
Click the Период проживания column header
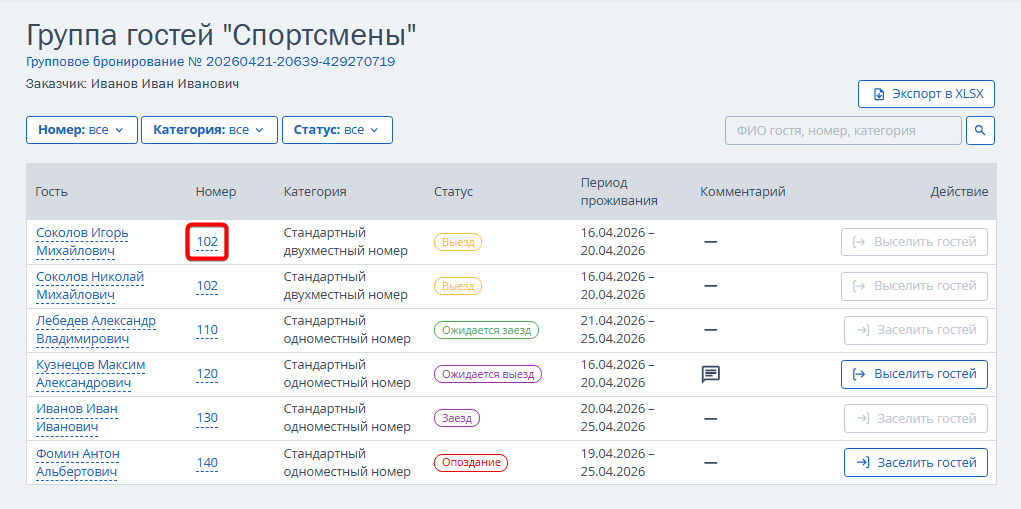click(619, 191)
